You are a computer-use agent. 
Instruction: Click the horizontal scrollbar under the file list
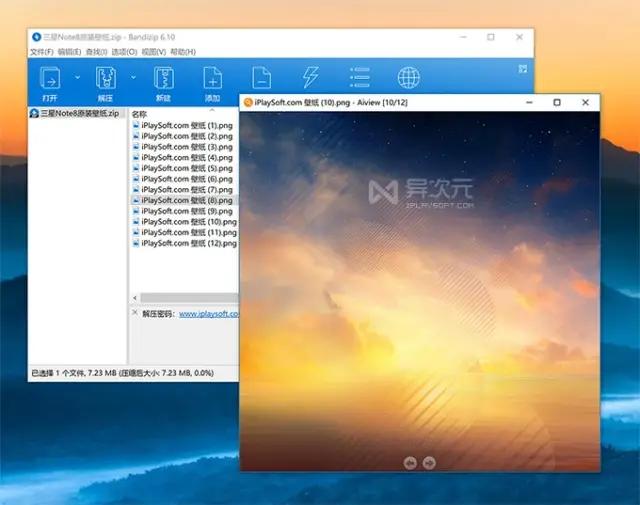189,298
